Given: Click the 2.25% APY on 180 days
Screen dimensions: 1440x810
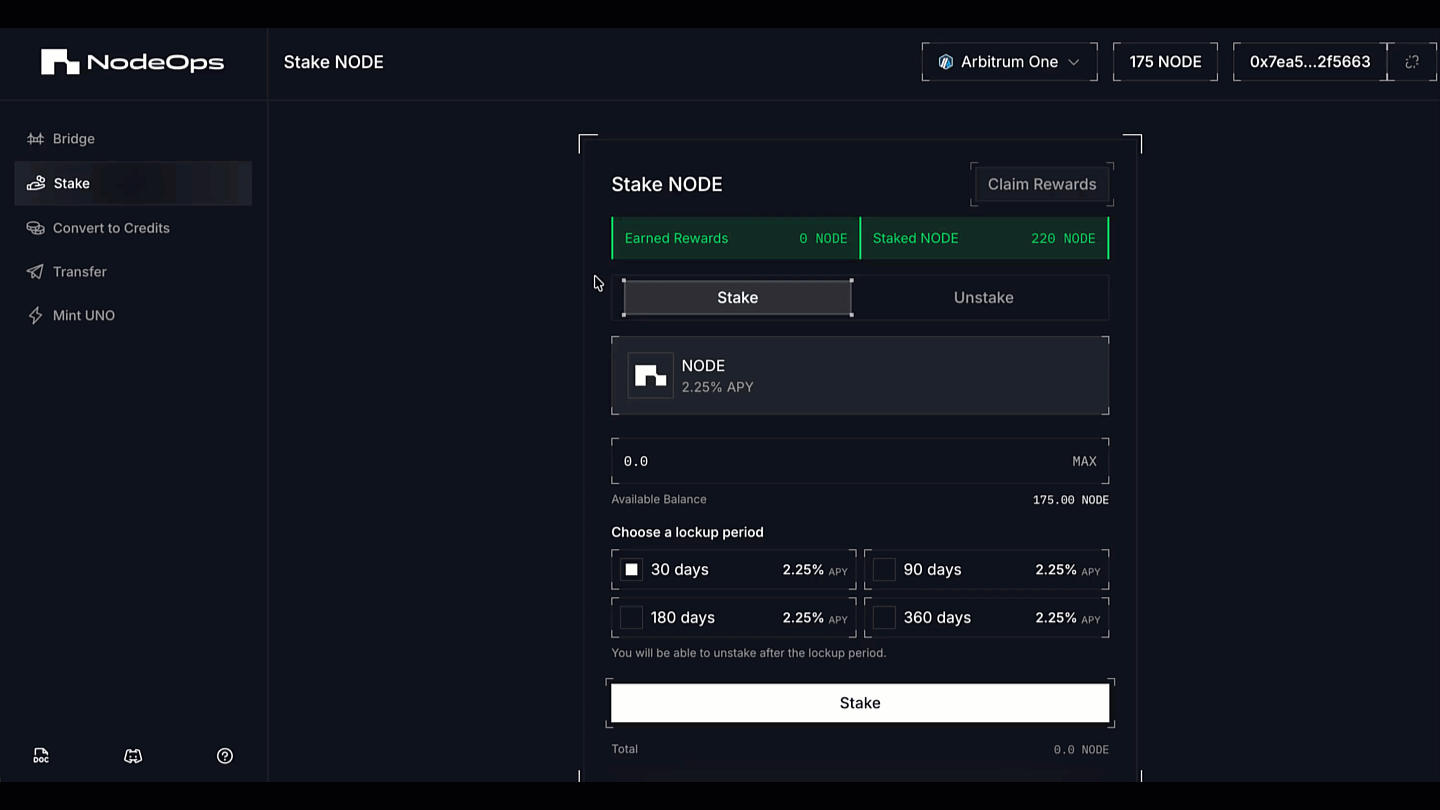Looking at the screenshot, I should [815, 618].
